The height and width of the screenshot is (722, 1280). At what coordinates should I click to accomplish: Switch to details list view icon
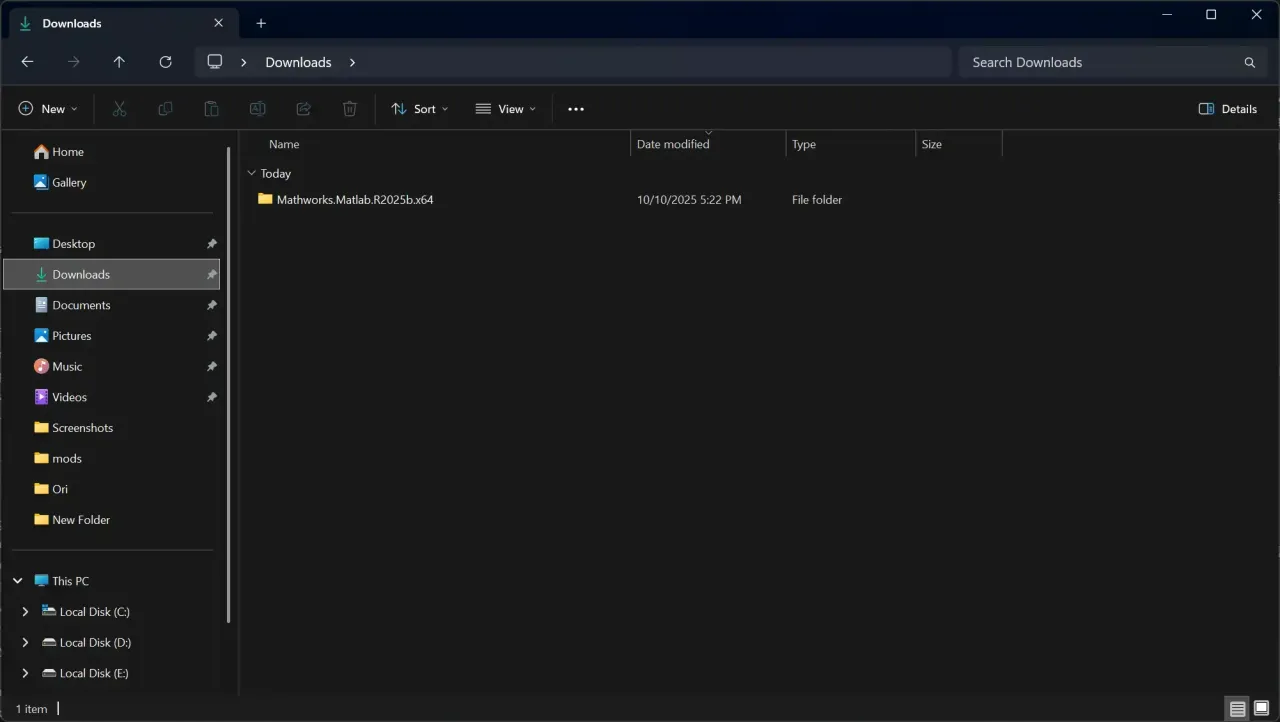(x=1238, y=709)
